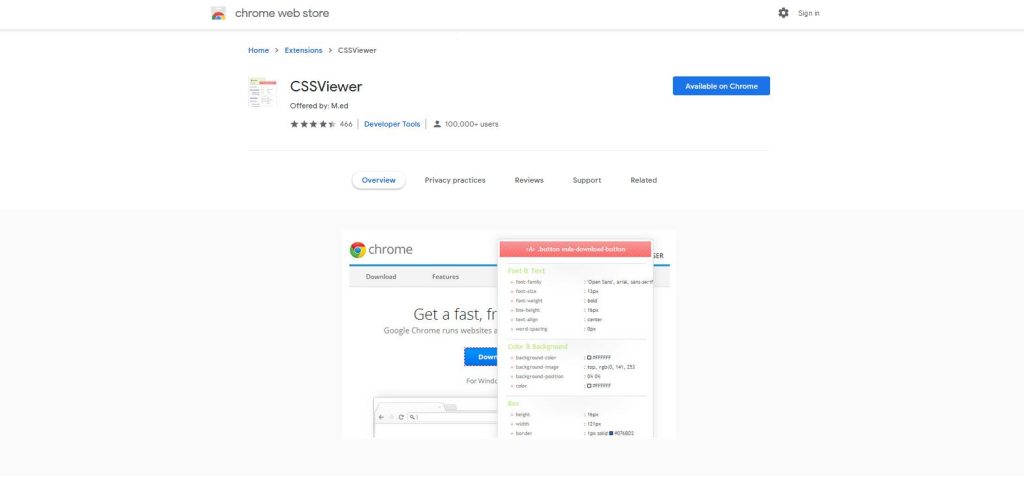Open the Reviews tab
1024x479 pixels.
(529, 180)
